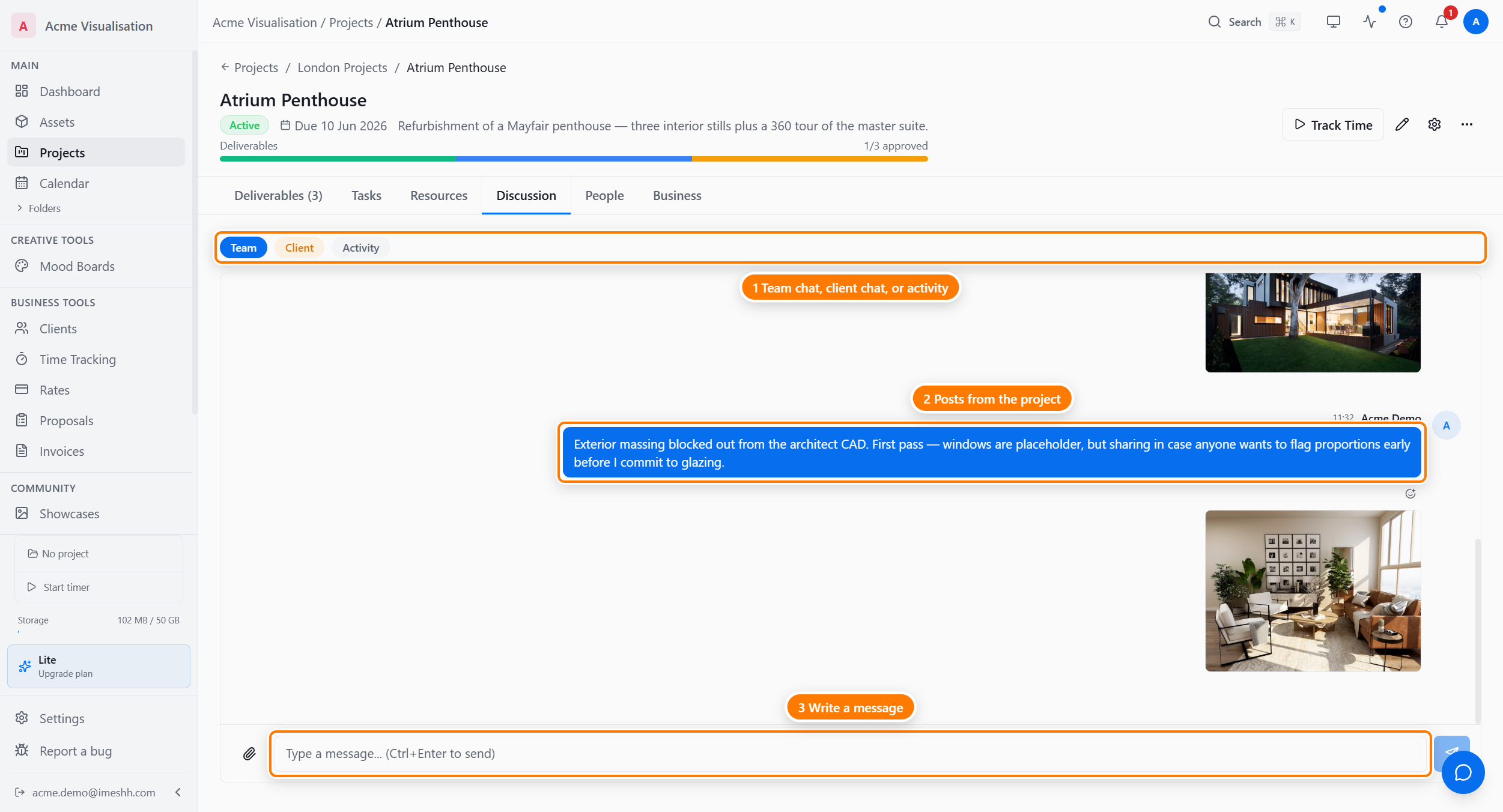Open the user avatar menu in the header
This screenshot has height=812, width=1503.
tap(1476, 22)
